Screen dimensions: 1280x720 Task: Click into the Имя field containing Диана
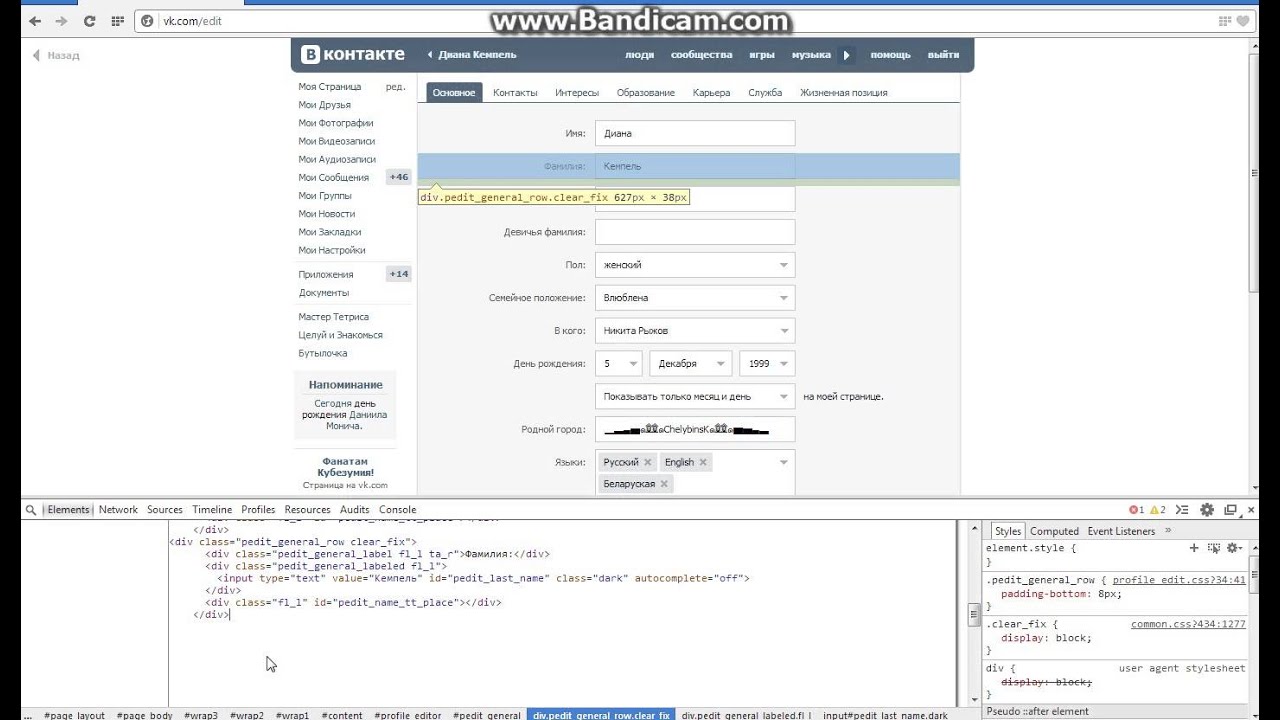click(x=695, y=133)
